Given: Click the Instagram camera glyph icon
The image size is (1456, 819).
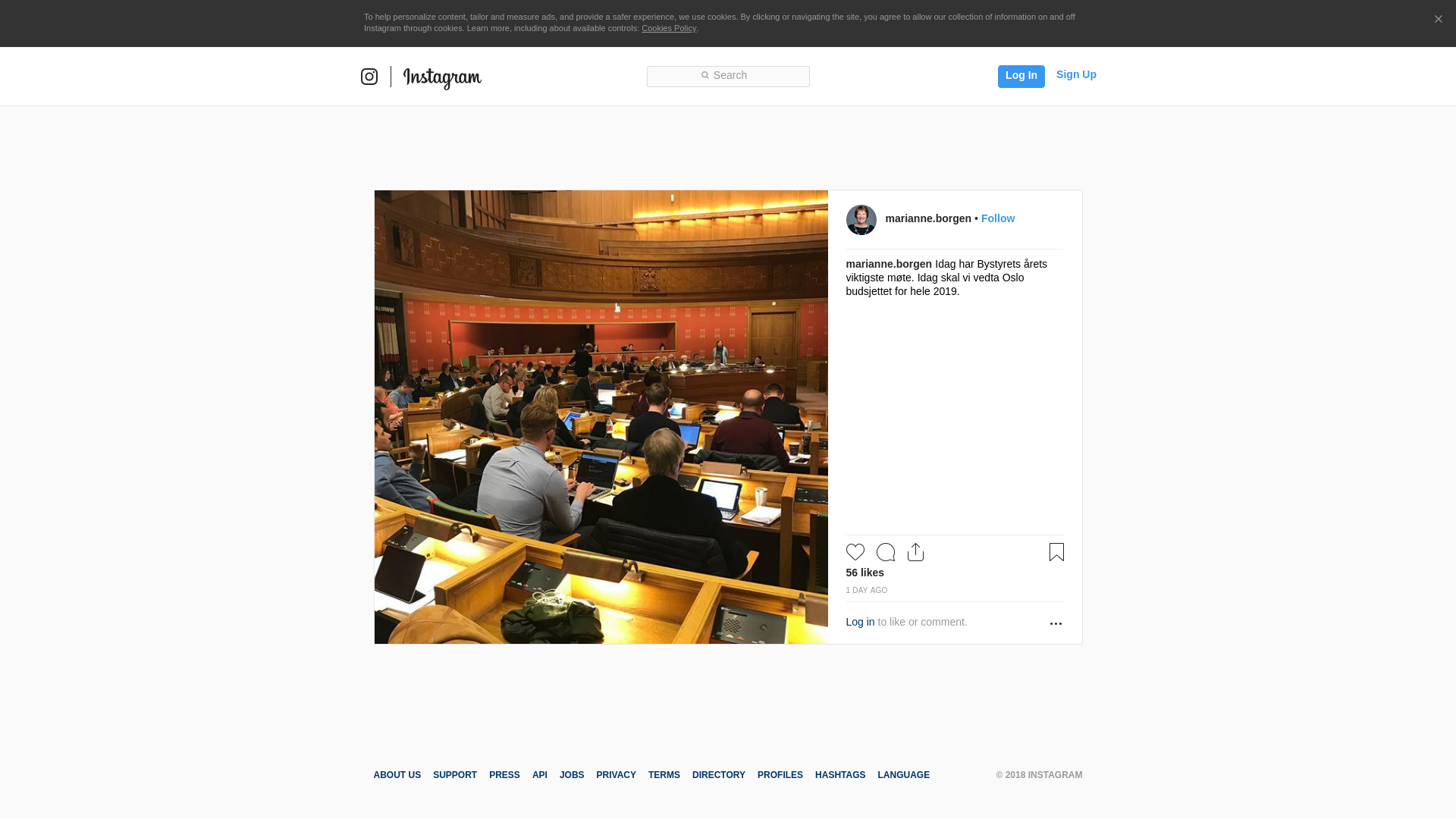Looking at the screenshot, I should pyautogui.click(x=369, y=77).
